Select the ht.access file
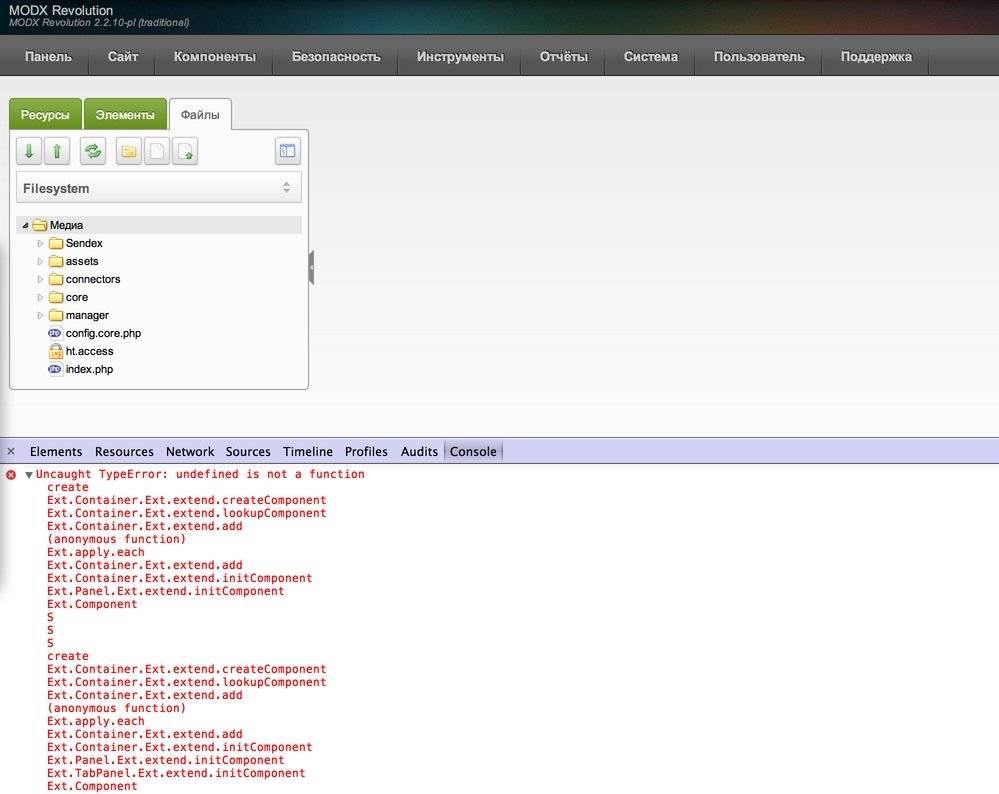This screenshot has width=999, height=794. [x=89, y=352]
